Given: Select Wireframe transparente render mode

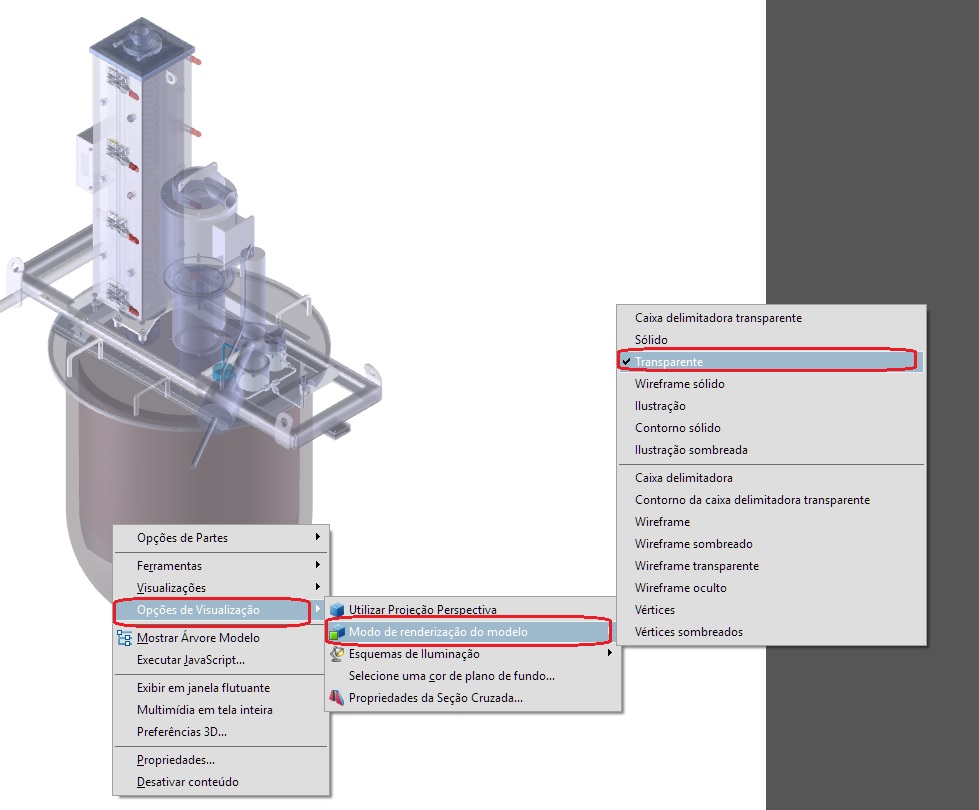Looking at the screenshot, I should [x=771, y=566].
